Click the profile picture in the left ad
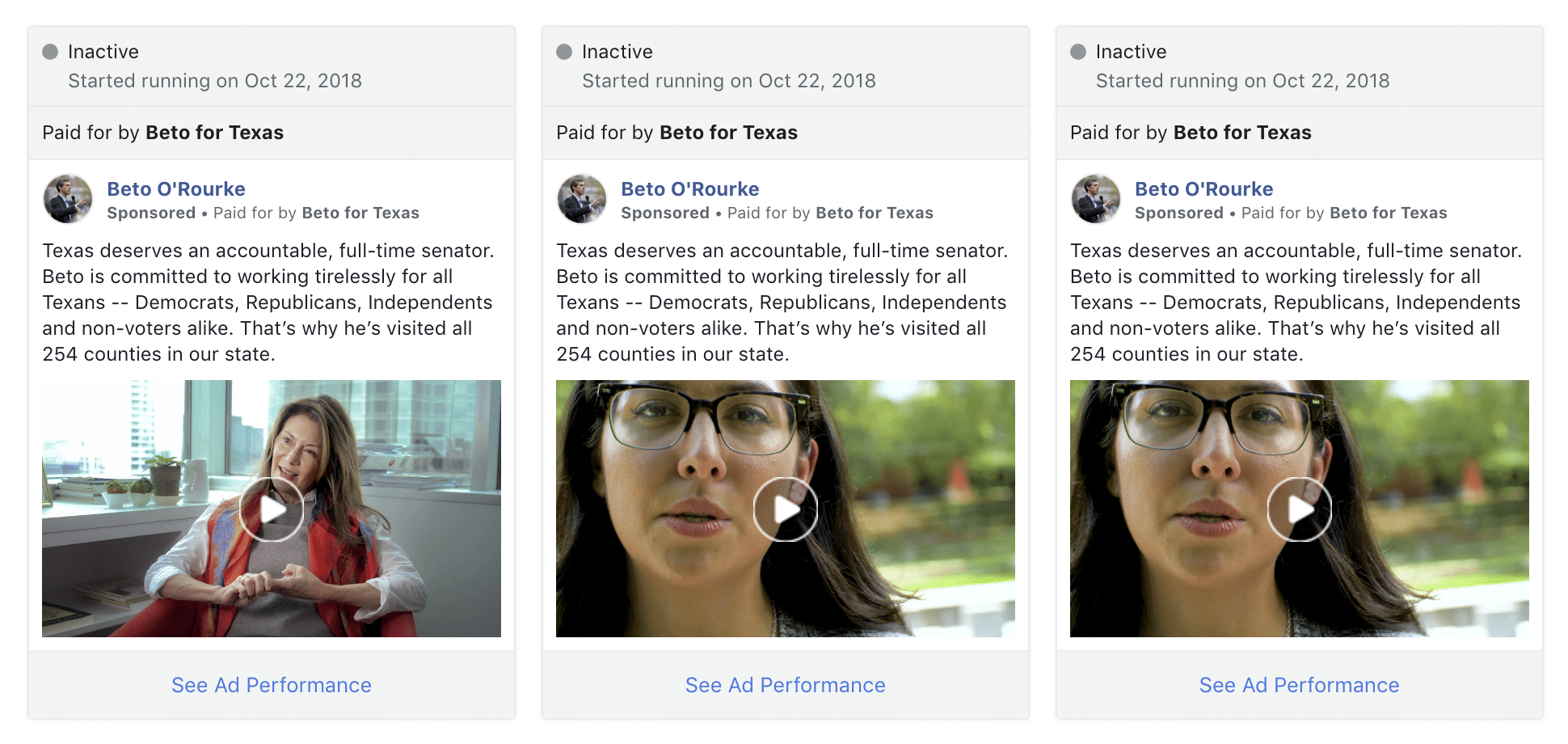 click(x=68, y=199)
